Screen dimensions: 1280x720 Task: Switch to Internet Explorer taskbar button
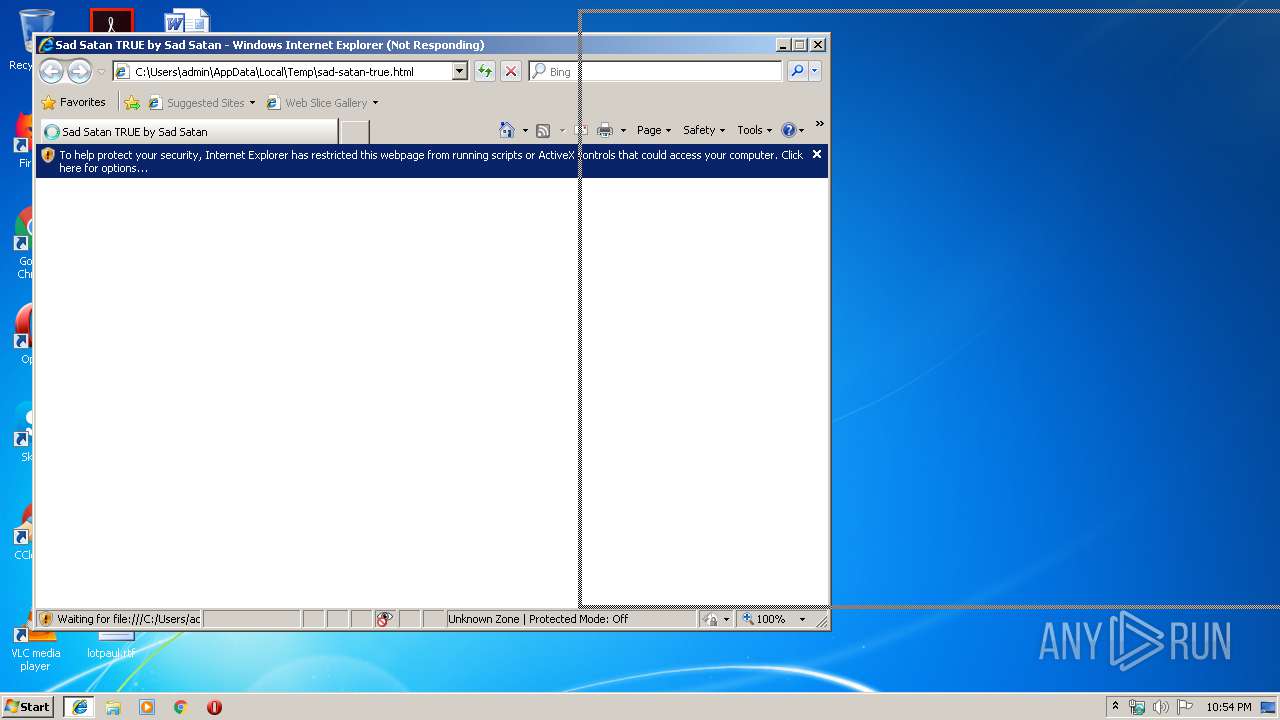(79, 707)
